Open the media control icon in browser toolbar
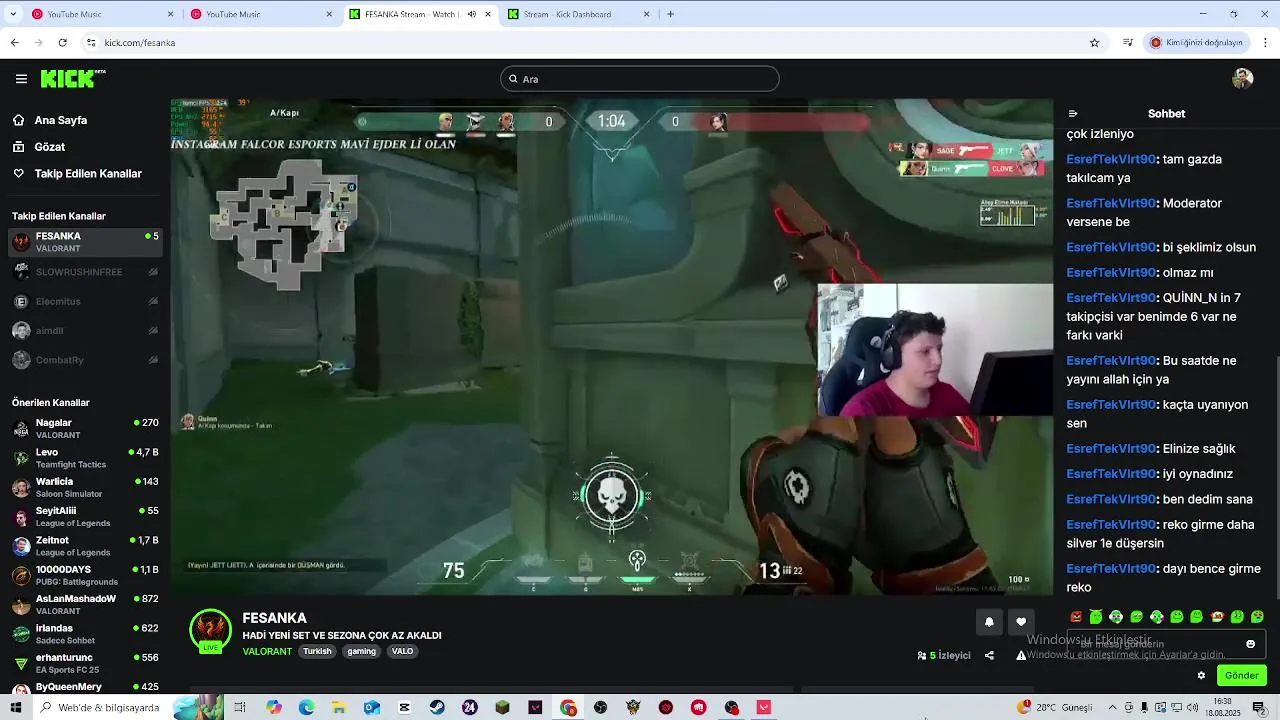The width and height of the screenshot is (1280, 720). click(x=1128, y=43)
